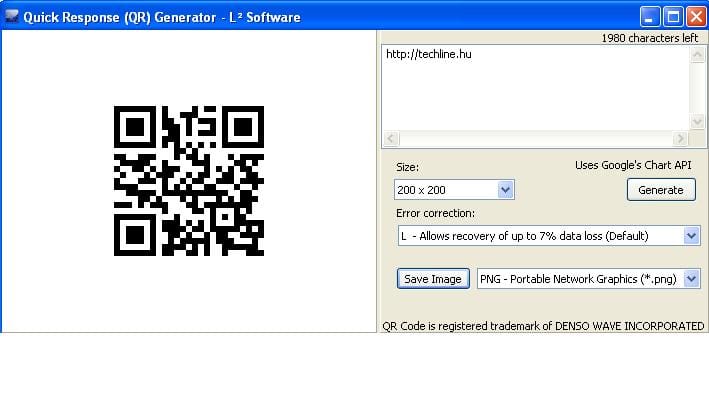
Task: Maximize the QR Generator window
Action: click(x=673, y=17)
